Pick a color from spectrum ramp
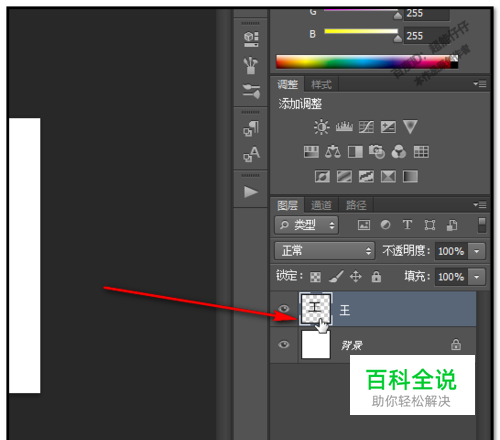The height and width of the screenshot is (440, 500). (x=363, y=62)
